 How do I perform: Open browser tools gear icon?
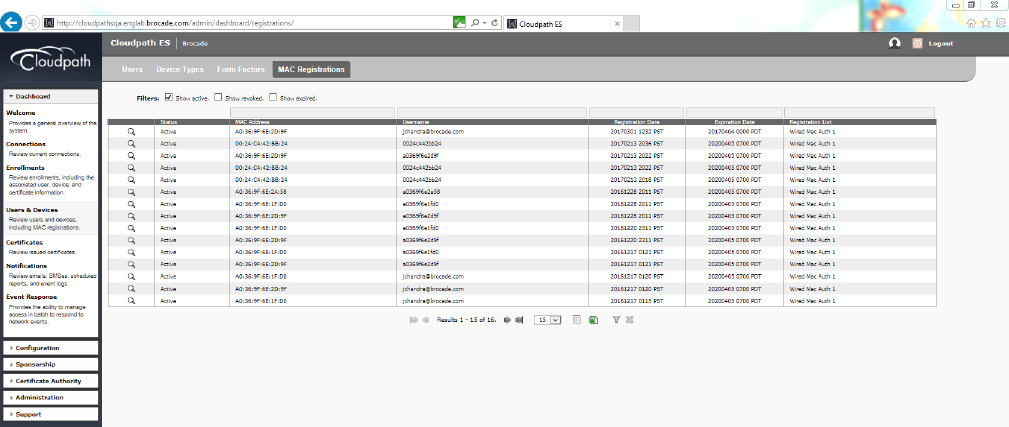[1000, 23]
